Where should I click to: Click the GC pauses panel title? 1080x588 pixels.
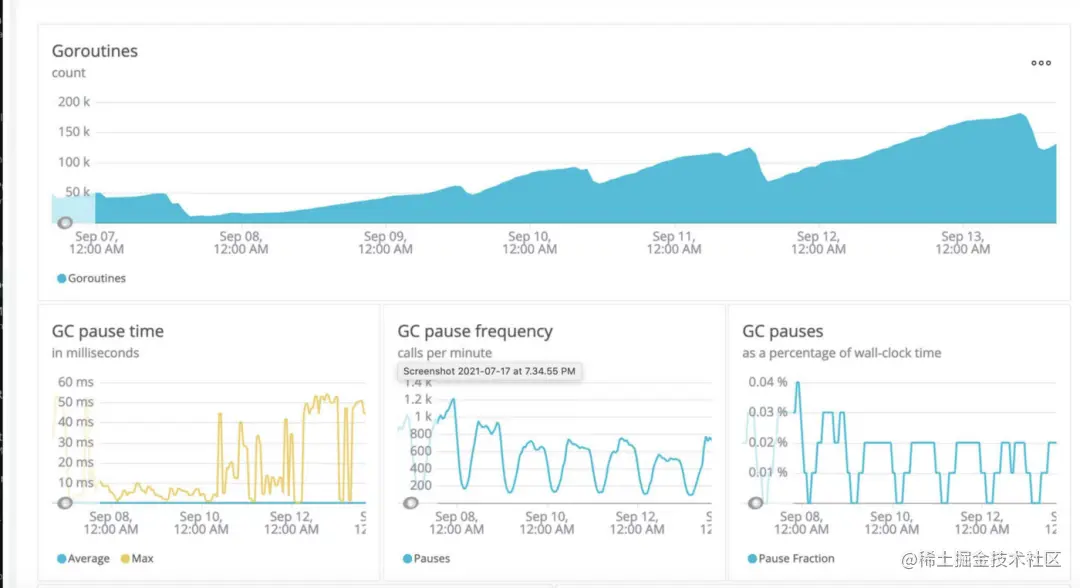[783, 331]
